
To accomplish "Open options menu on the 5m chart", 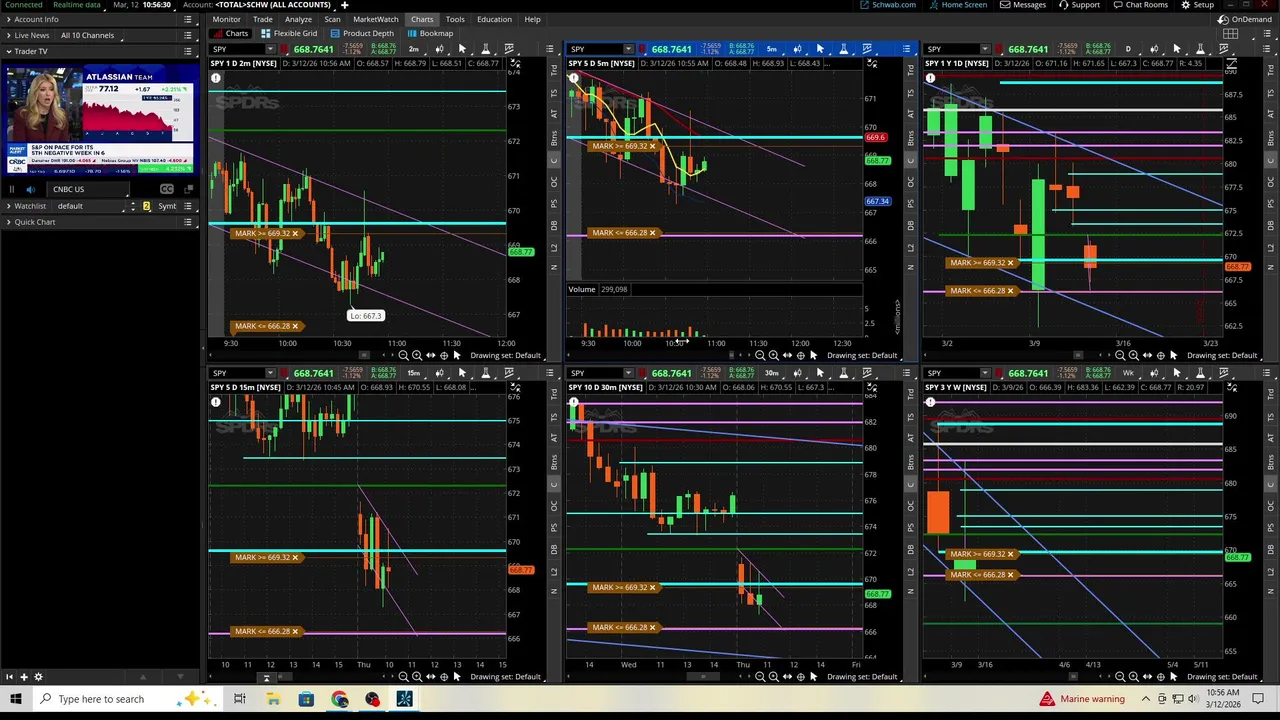I will pyautogui.click(x=906, y=49).
